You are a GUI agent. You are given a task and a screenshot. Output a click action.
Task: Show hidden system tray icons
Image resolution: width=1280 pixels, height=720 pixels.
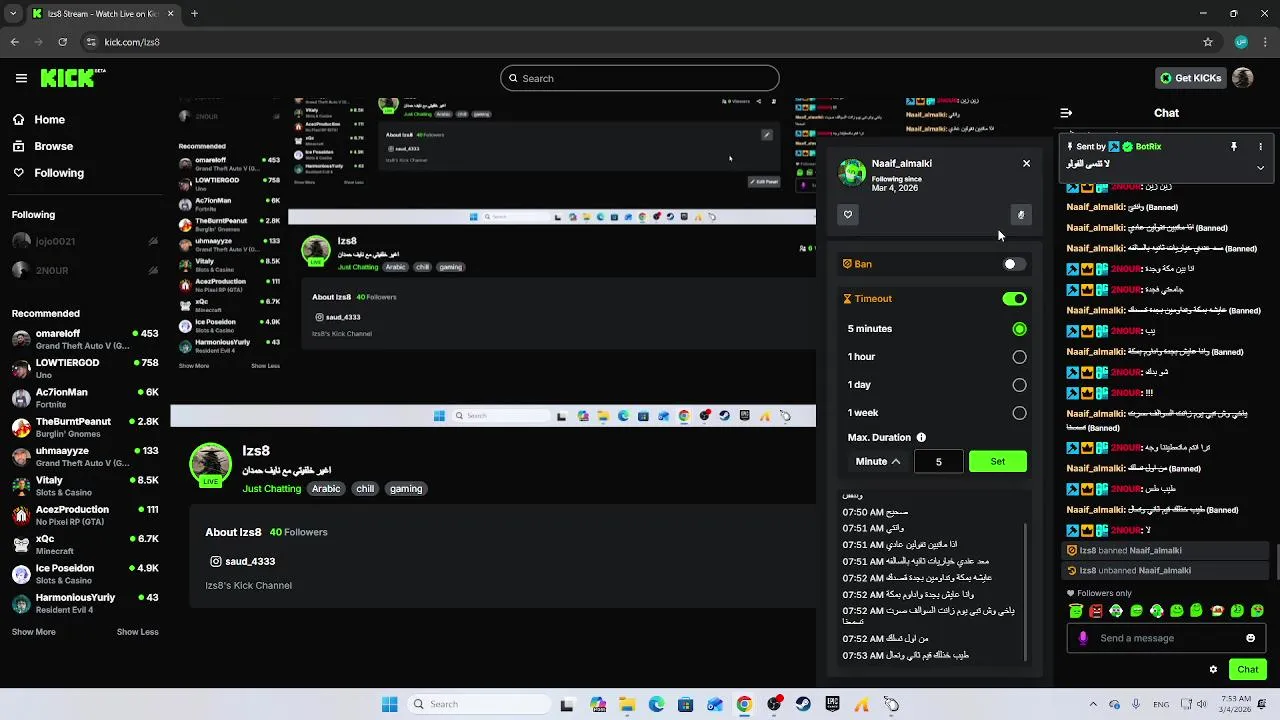(x=1092, y=704)
